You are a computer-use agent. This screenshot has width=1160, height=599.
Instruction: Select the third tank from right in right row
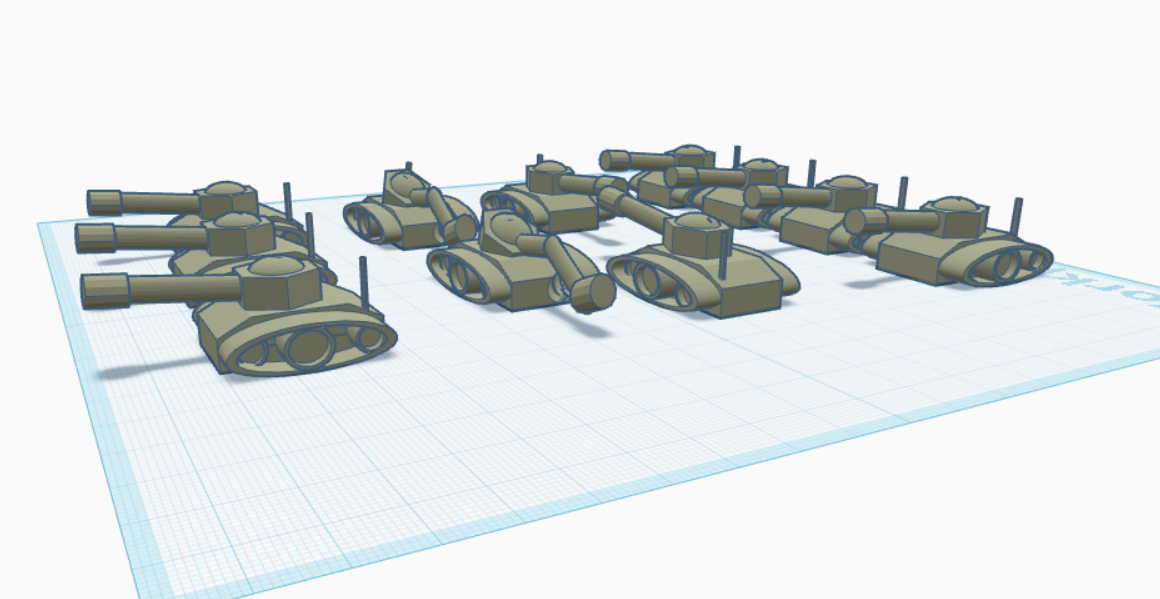[740, 191]
